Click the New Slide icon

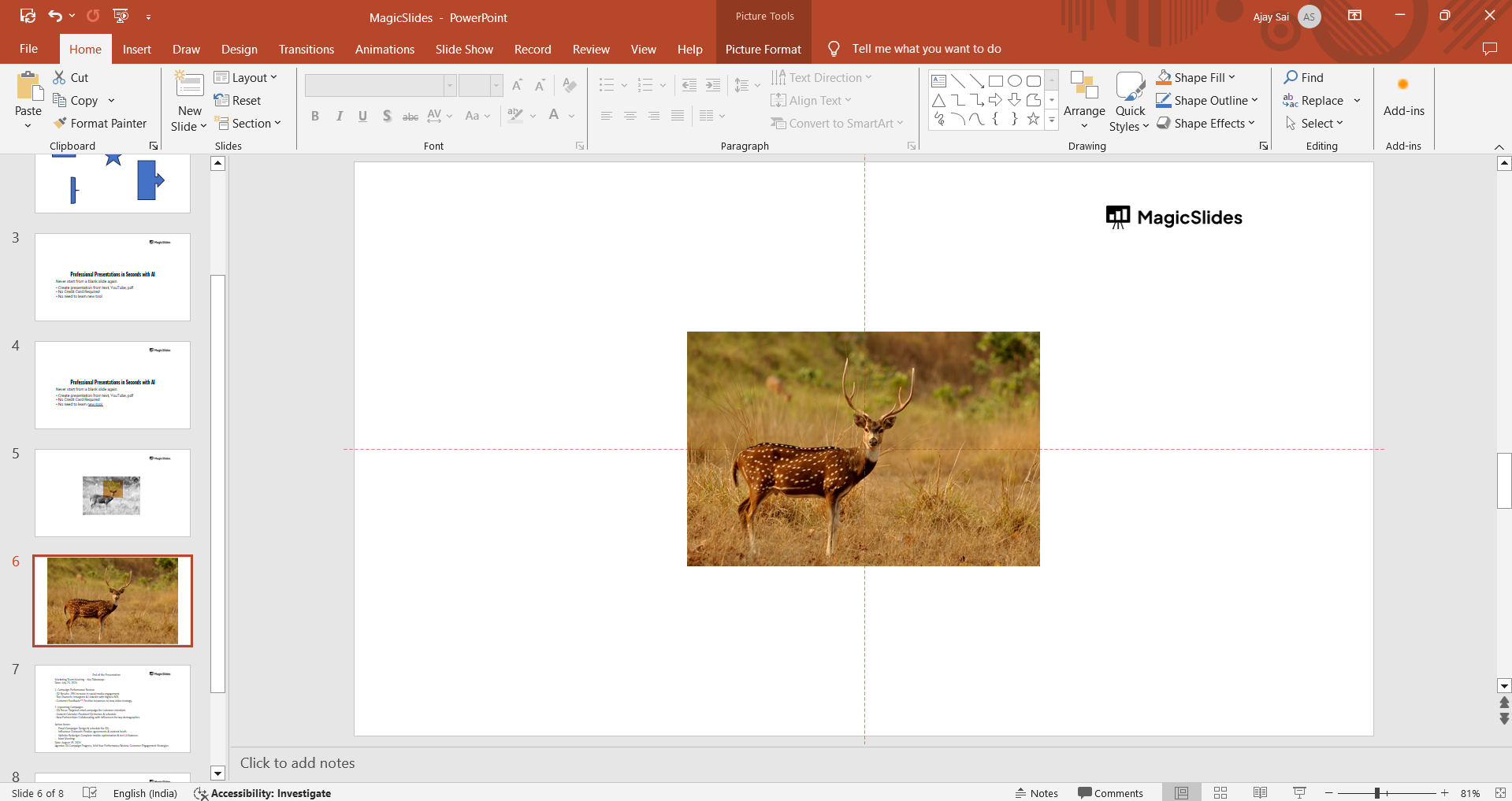pos(189,84)
